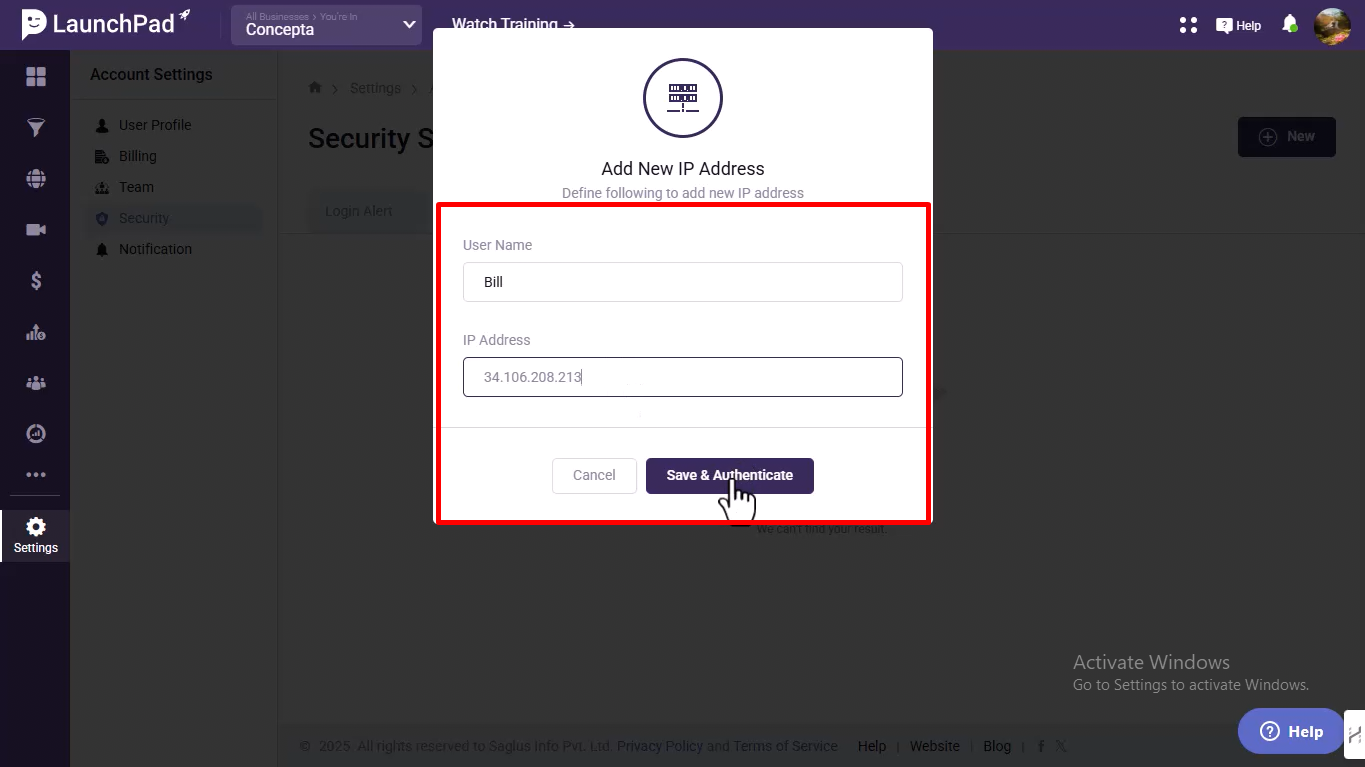This screenshot has height=767, width=1365.
Task: Click the notification bell icon
Action: pos(1290,24)
